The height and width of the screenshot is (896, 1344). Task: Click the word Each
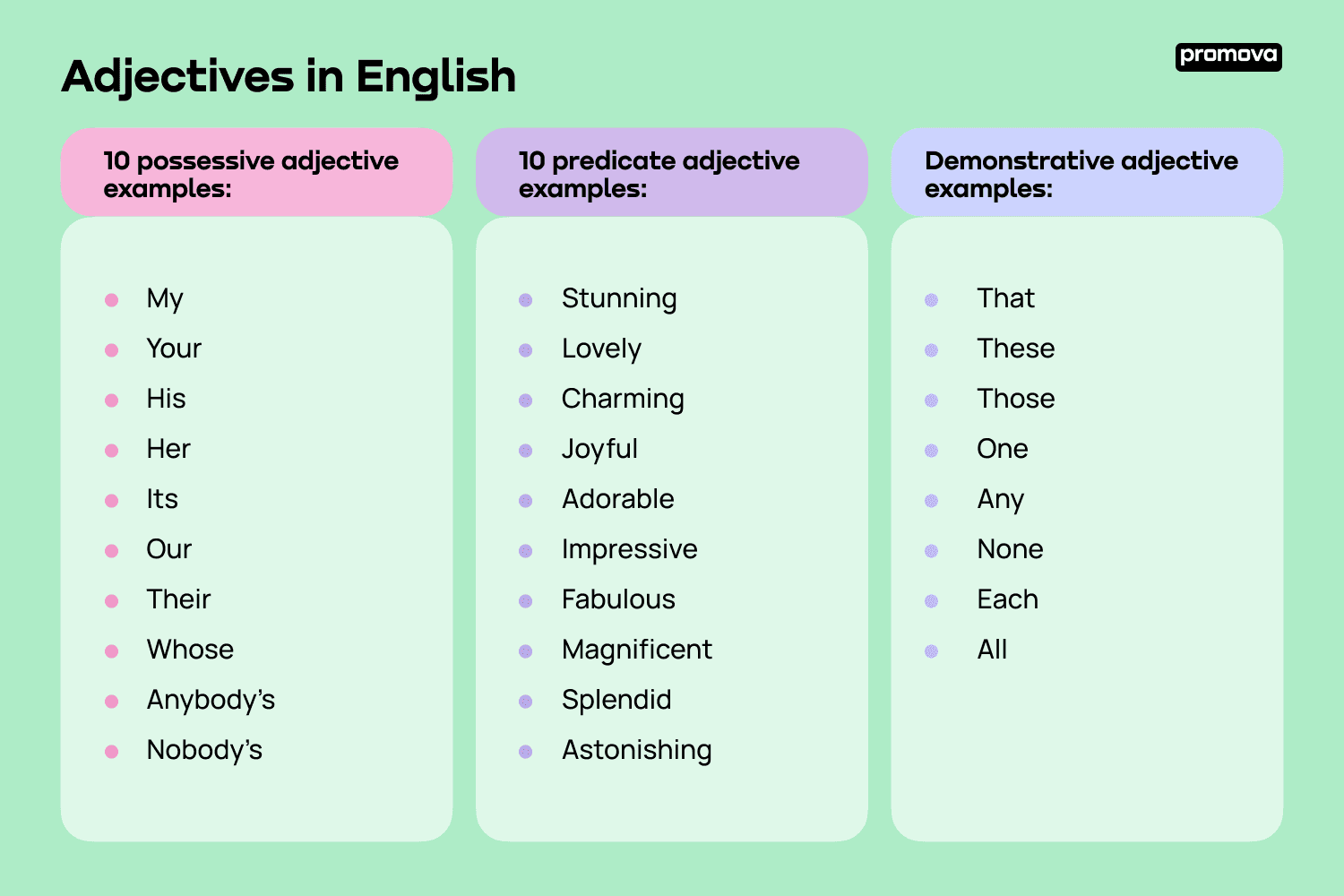(x=1007, y=599)
